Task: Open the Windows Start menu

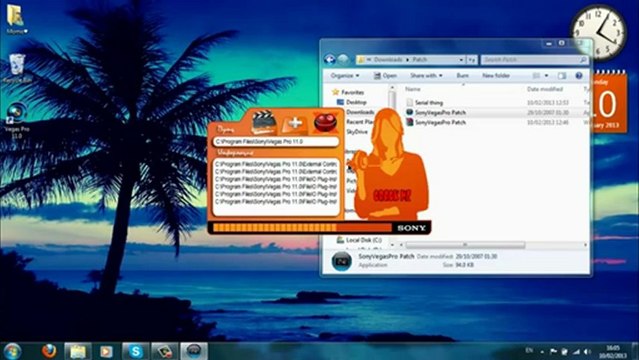Action: point(12,351)
